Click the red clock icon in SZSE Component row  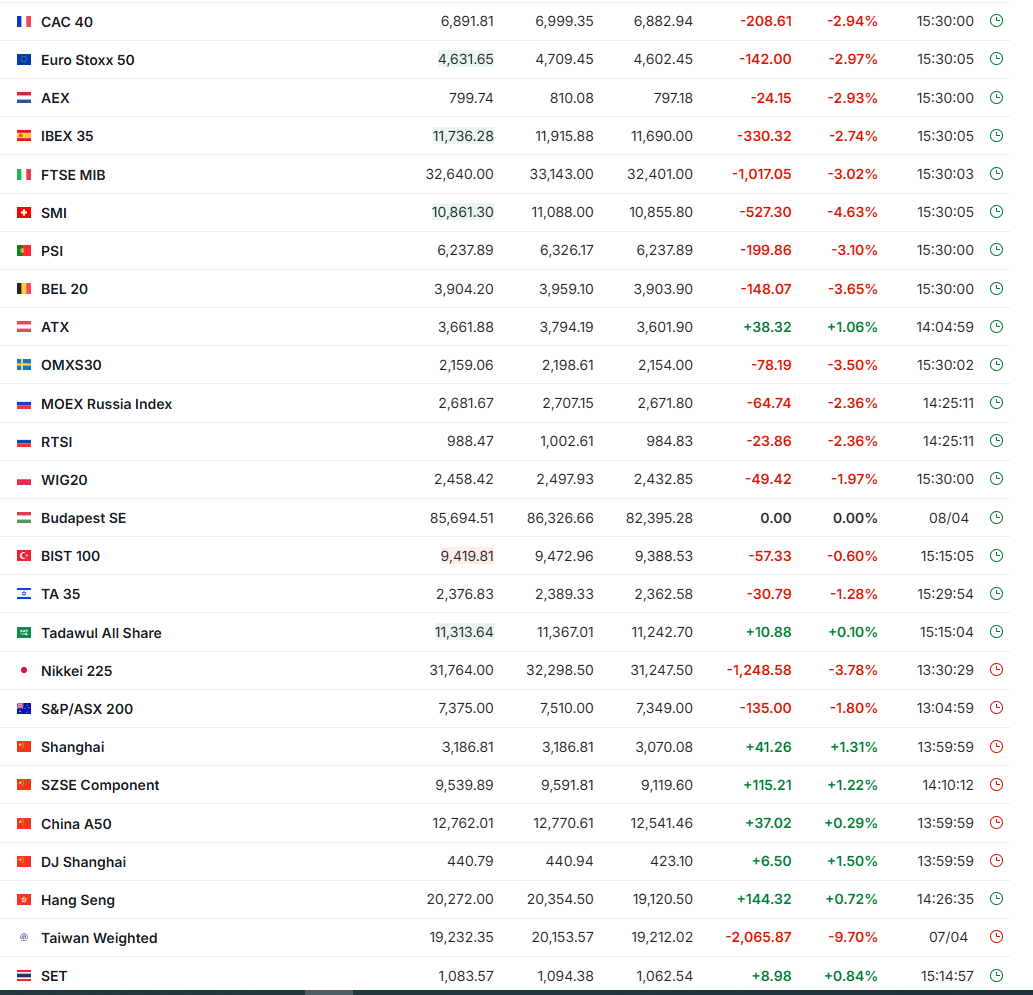(997, 785)
